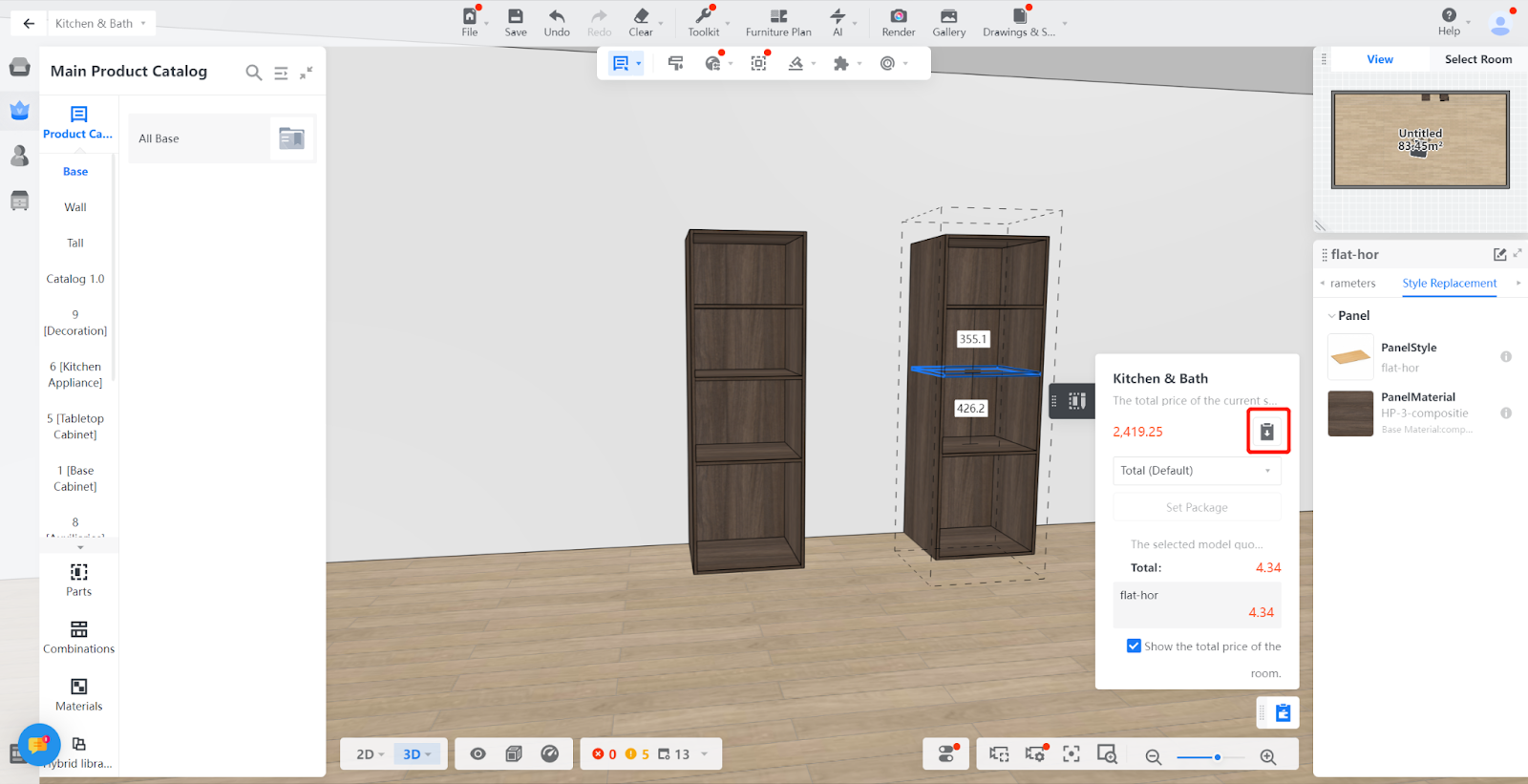Click the search icon in Product Catalog

(253, 73)
